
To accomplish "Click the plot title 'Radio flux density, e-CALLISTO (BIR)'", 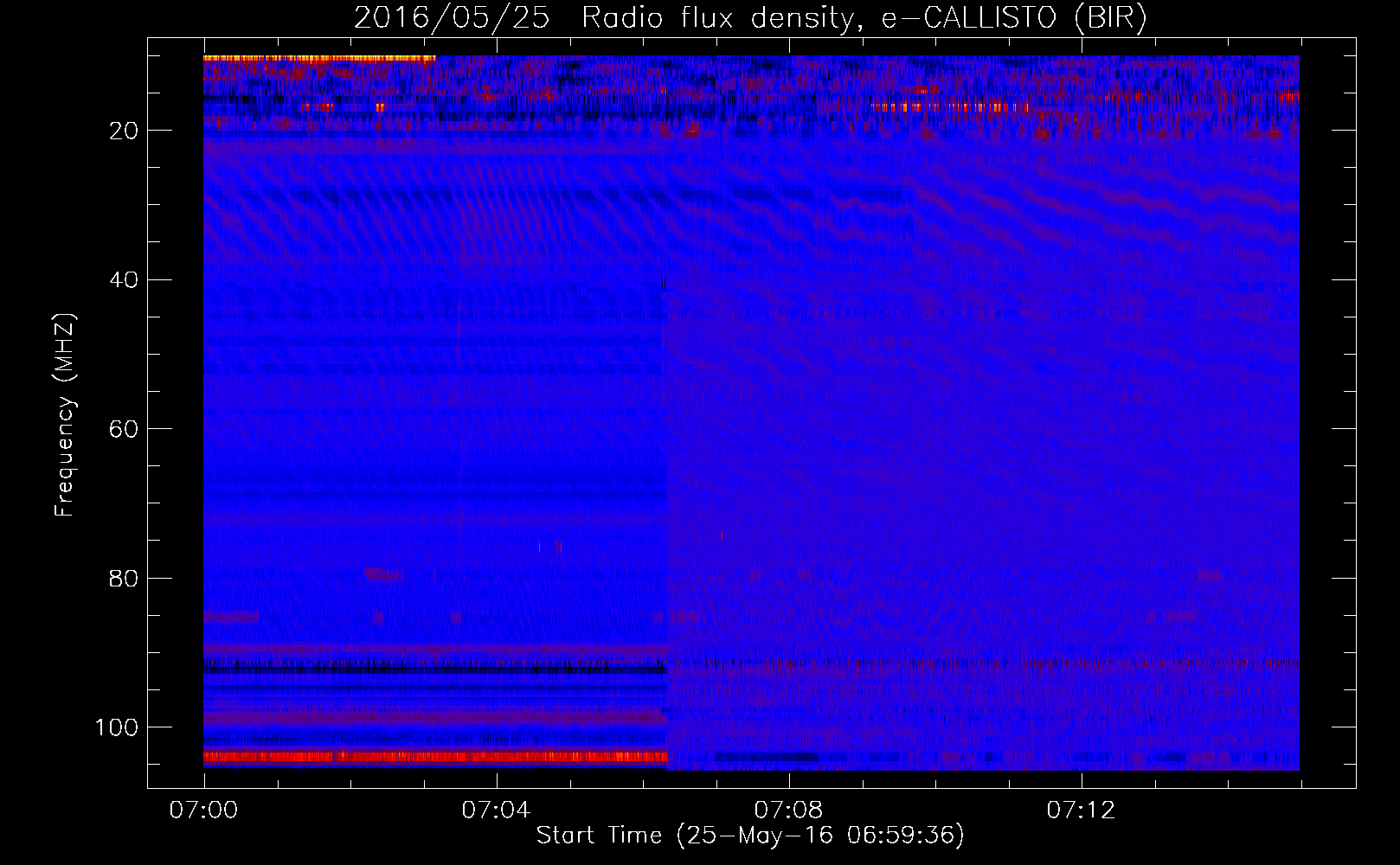I will pyautogui.click(x=864, y=18).
